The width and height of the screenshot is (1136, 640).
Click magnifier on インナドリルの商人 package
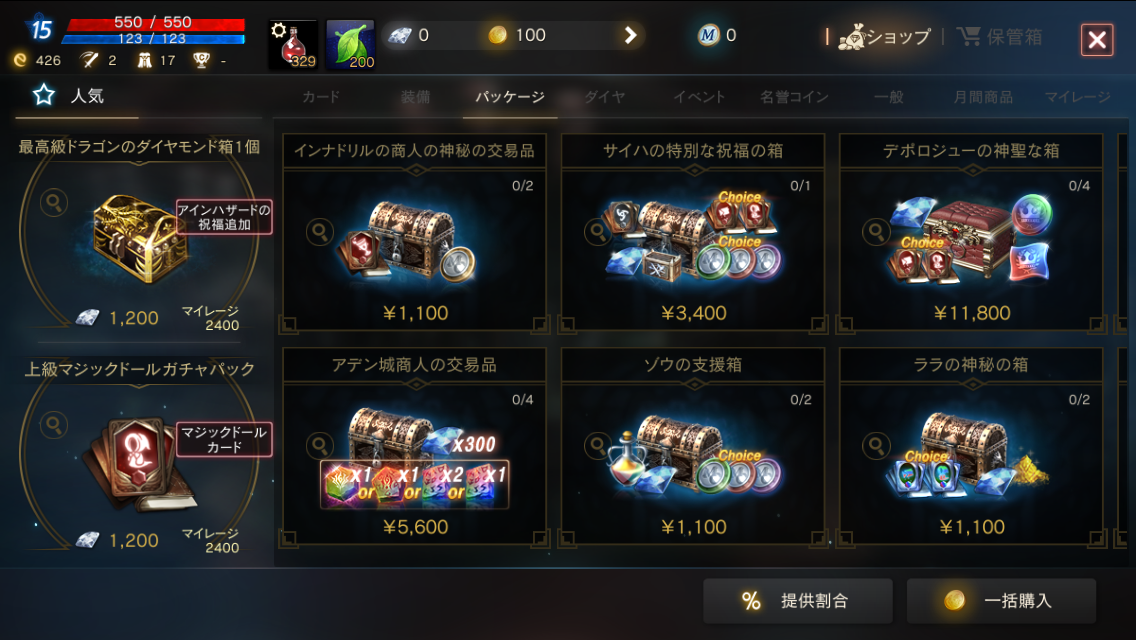tap(320, 232)
